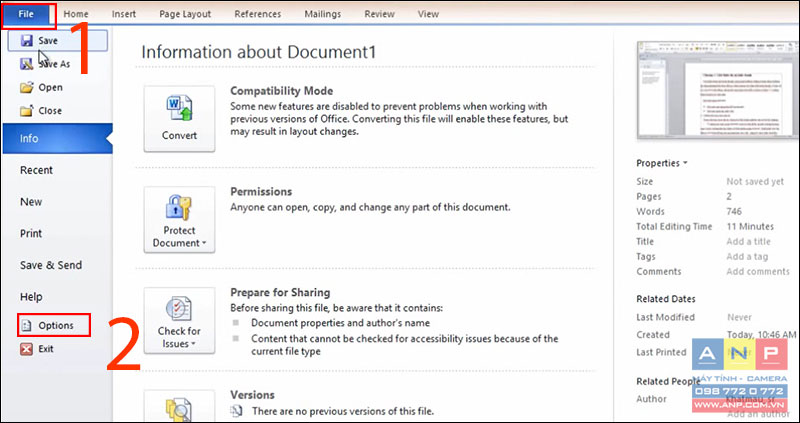Click the Add comments field
Screen dimensions: 800x423
click(758, 271)
